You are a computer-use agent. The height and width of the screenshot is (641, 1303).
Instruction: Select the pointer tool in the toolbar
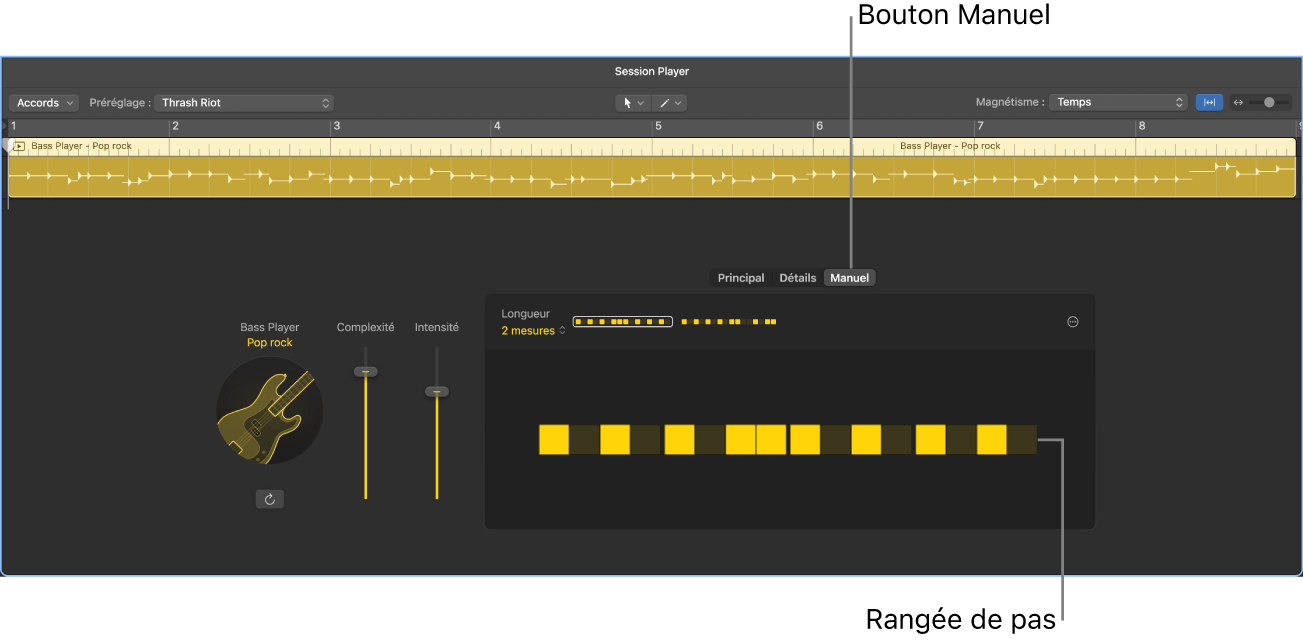pyautogui.click(x=628, y=103)
